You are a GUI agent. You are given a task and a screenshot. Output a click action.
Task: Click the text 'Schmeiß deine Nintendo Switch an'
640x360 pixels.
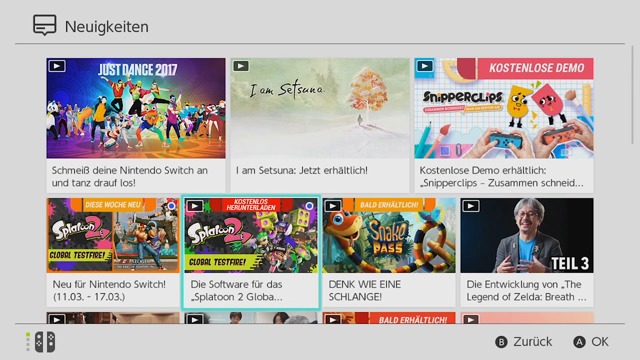(x=129, y=170)
